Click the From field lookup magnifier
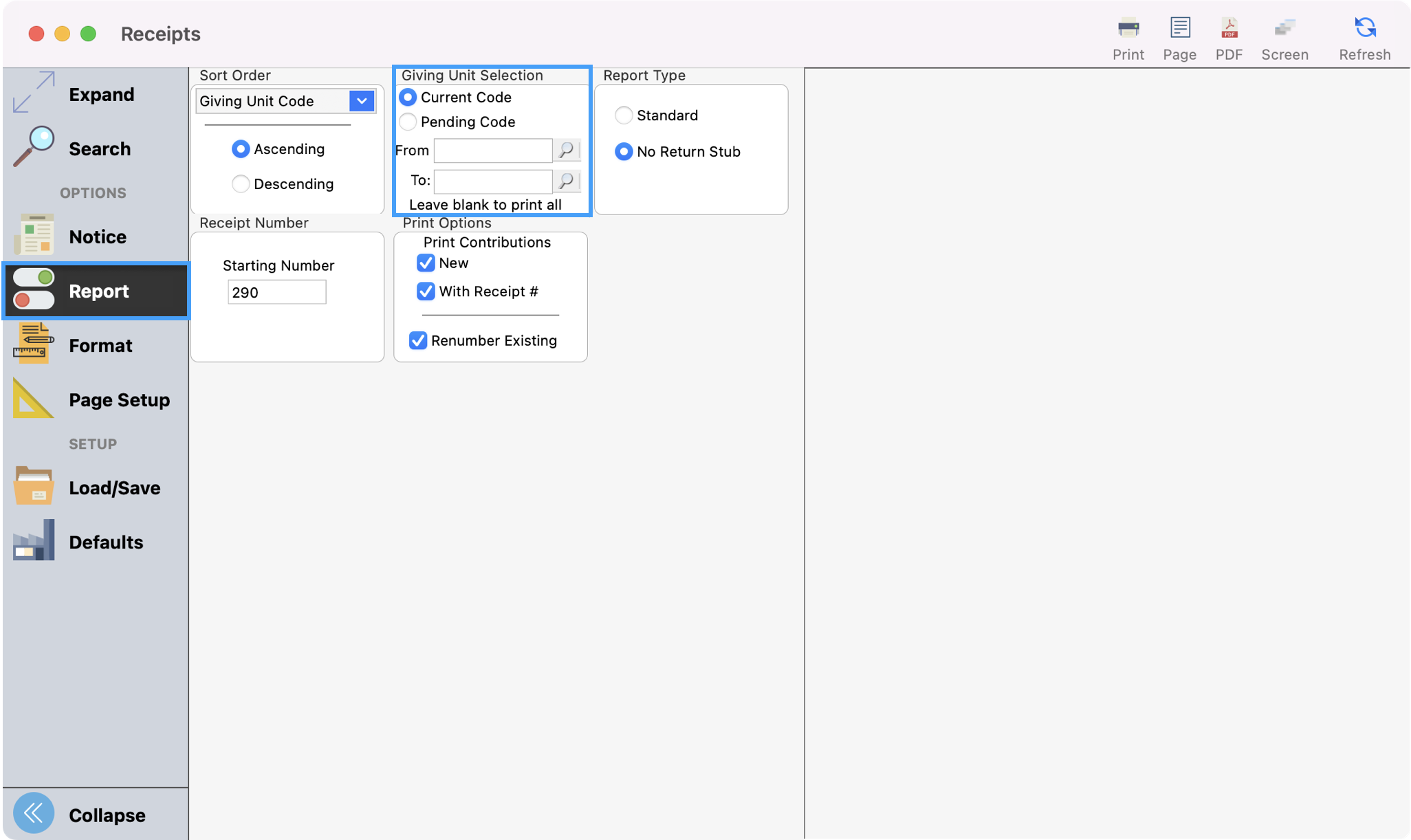1411x840 pixels. (567, 150)
